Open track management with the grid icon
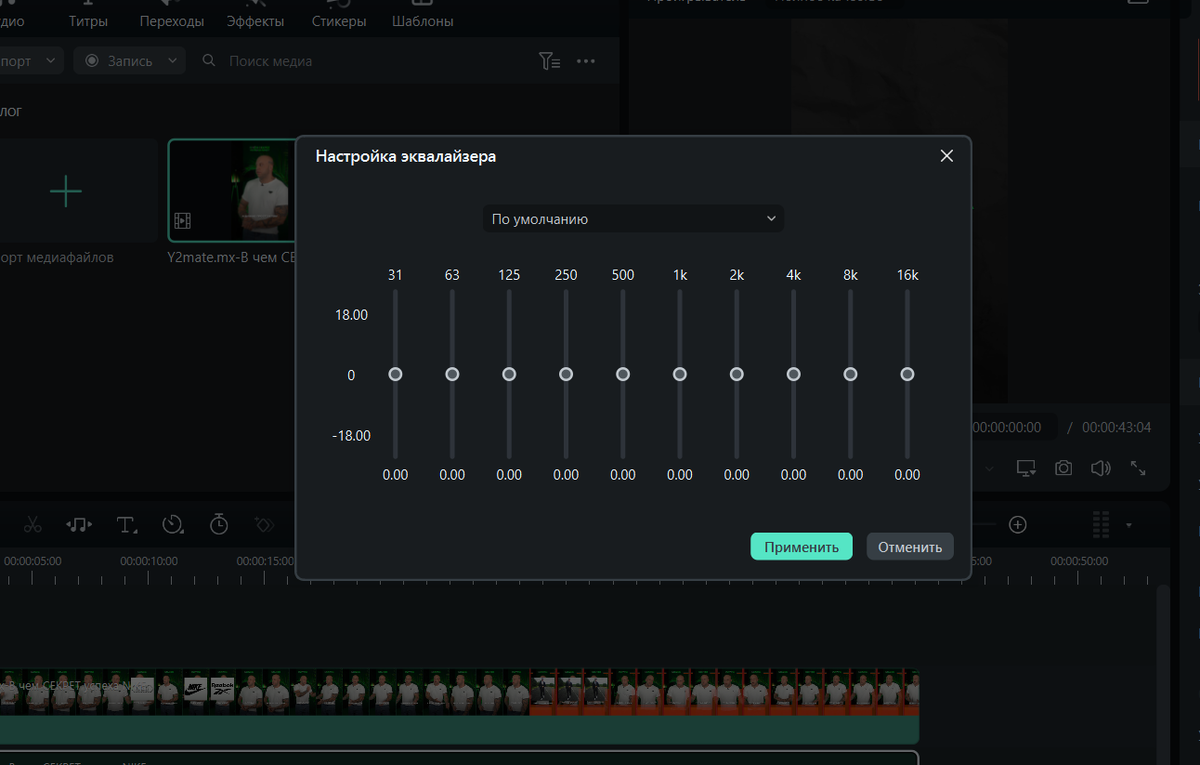 [1100, 524]
